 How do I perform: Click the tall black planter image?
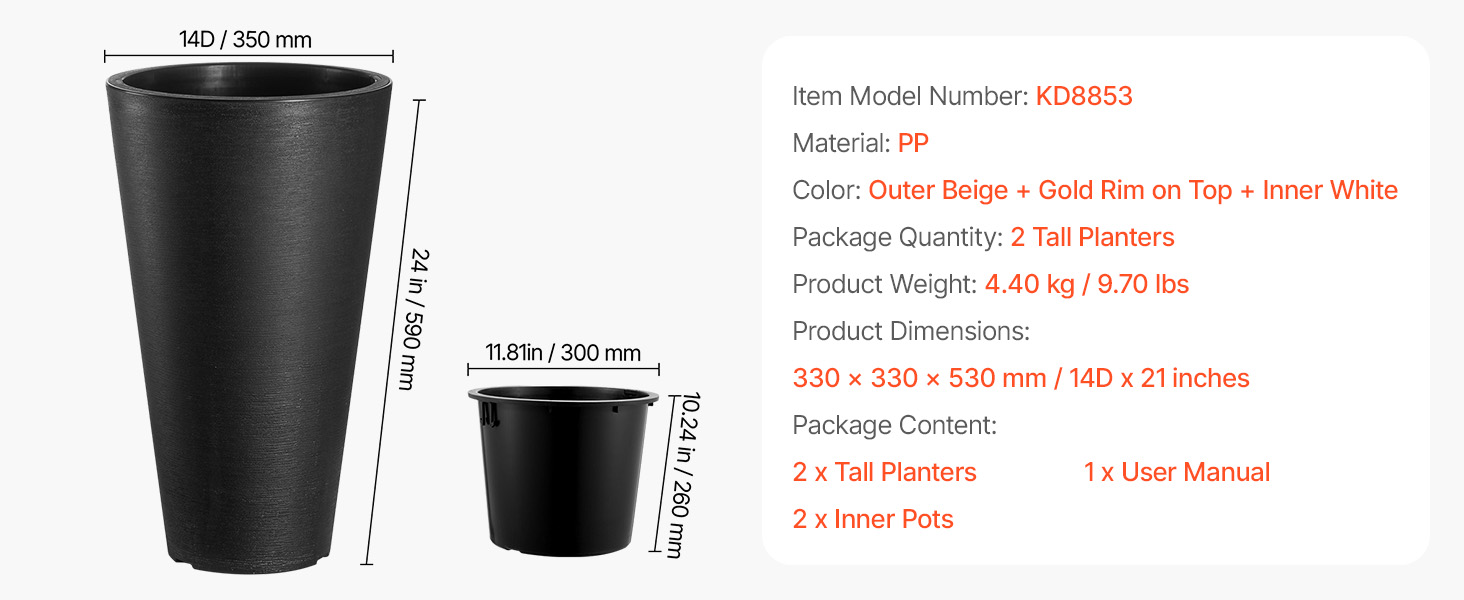(x=249, y=320)
